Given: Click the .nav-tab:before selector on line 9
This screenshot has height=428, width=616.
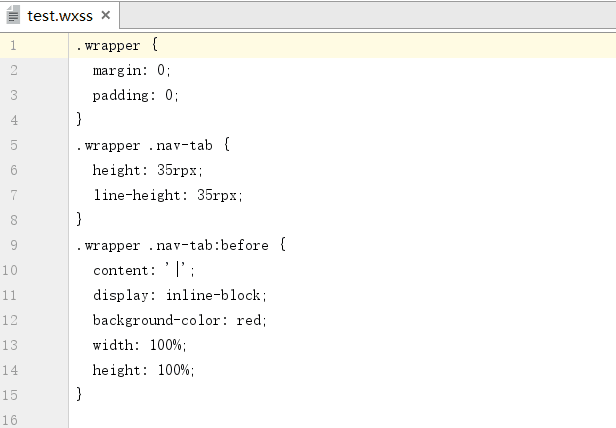Looking at the screenshot, I should pos(209,246).
